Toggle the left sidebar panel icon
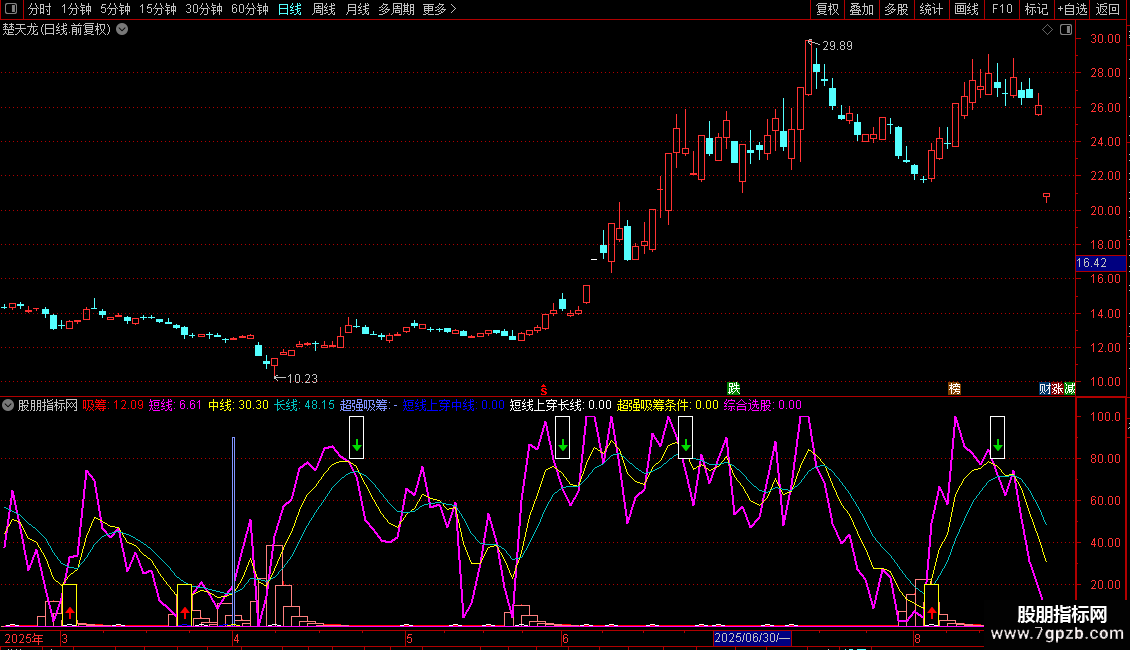 (11, 9)
